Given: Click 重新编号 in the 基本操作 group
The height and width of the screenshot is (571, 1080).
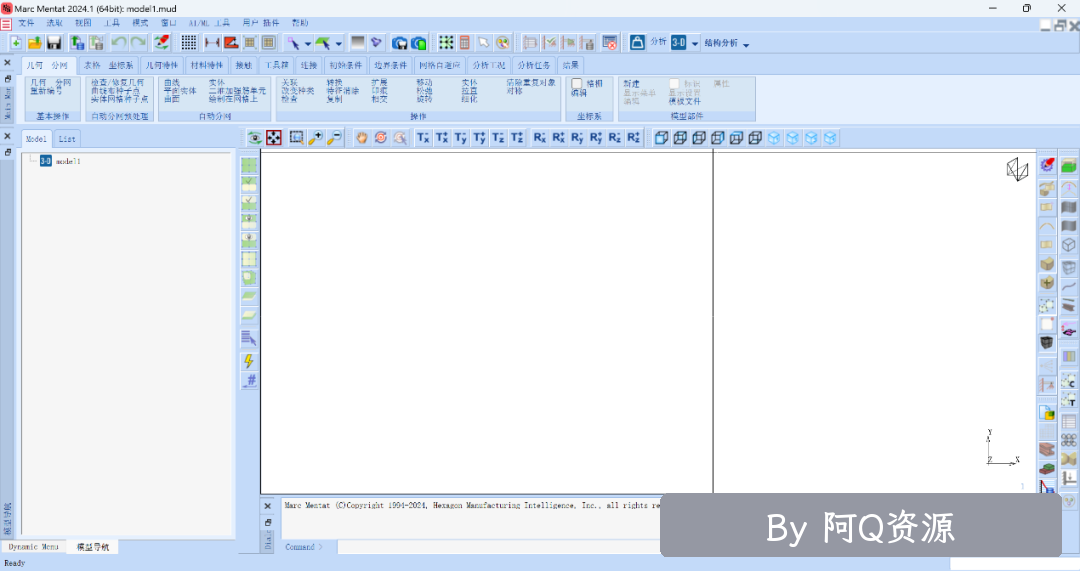Looking at the screenshot, I should click(46, 91).
